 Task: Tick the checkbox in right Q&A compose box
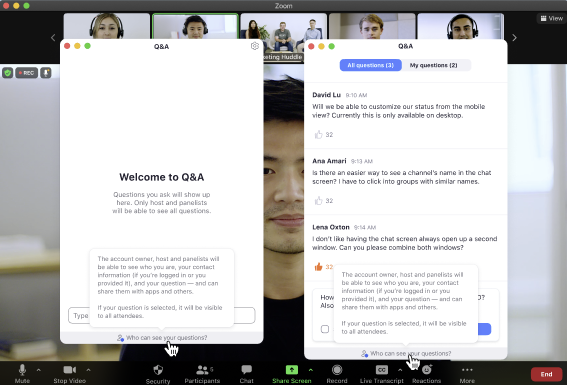(325, 329)
